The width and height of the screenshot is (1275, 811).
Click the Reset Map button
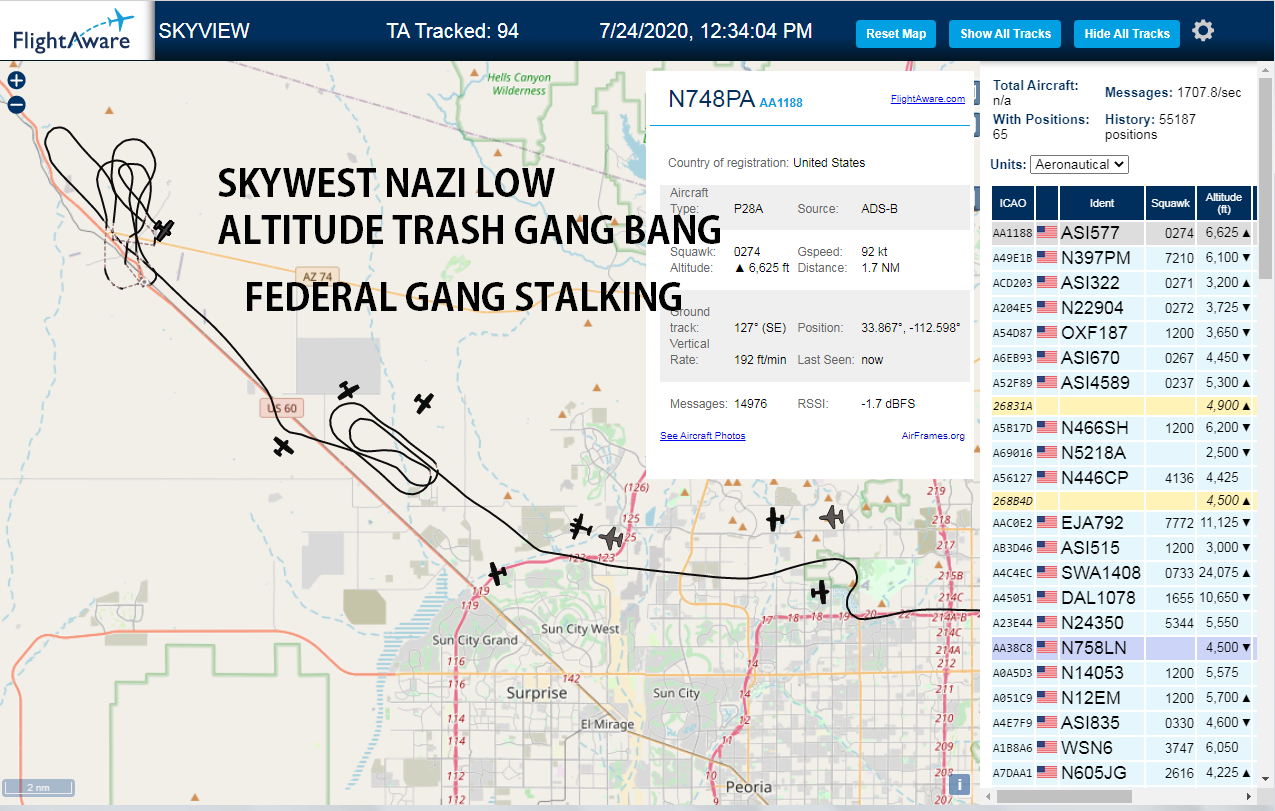pyautogui.click(x=896, y=34)
